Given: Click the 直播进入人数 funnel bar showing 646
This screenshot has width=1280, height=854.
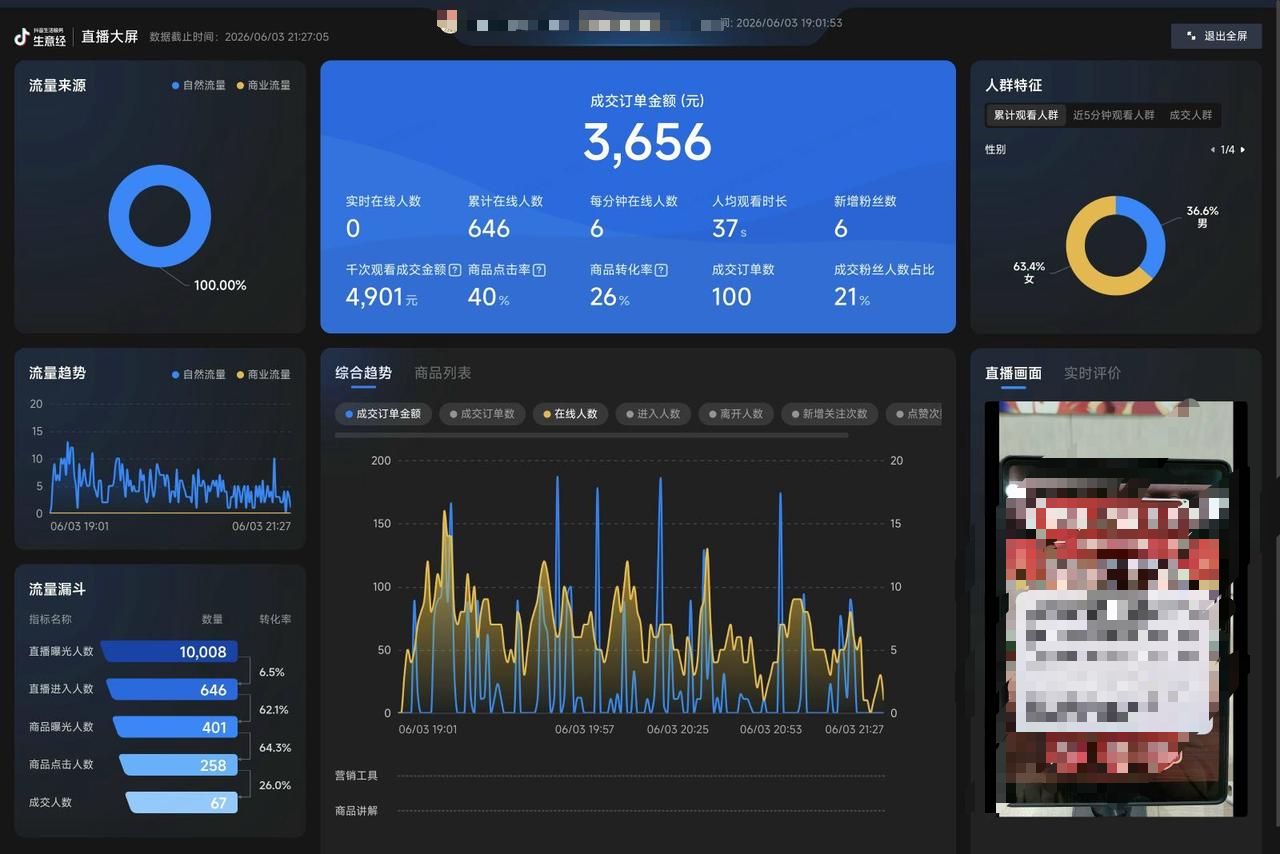Looking at the screenshot, I should pos(172,690).
